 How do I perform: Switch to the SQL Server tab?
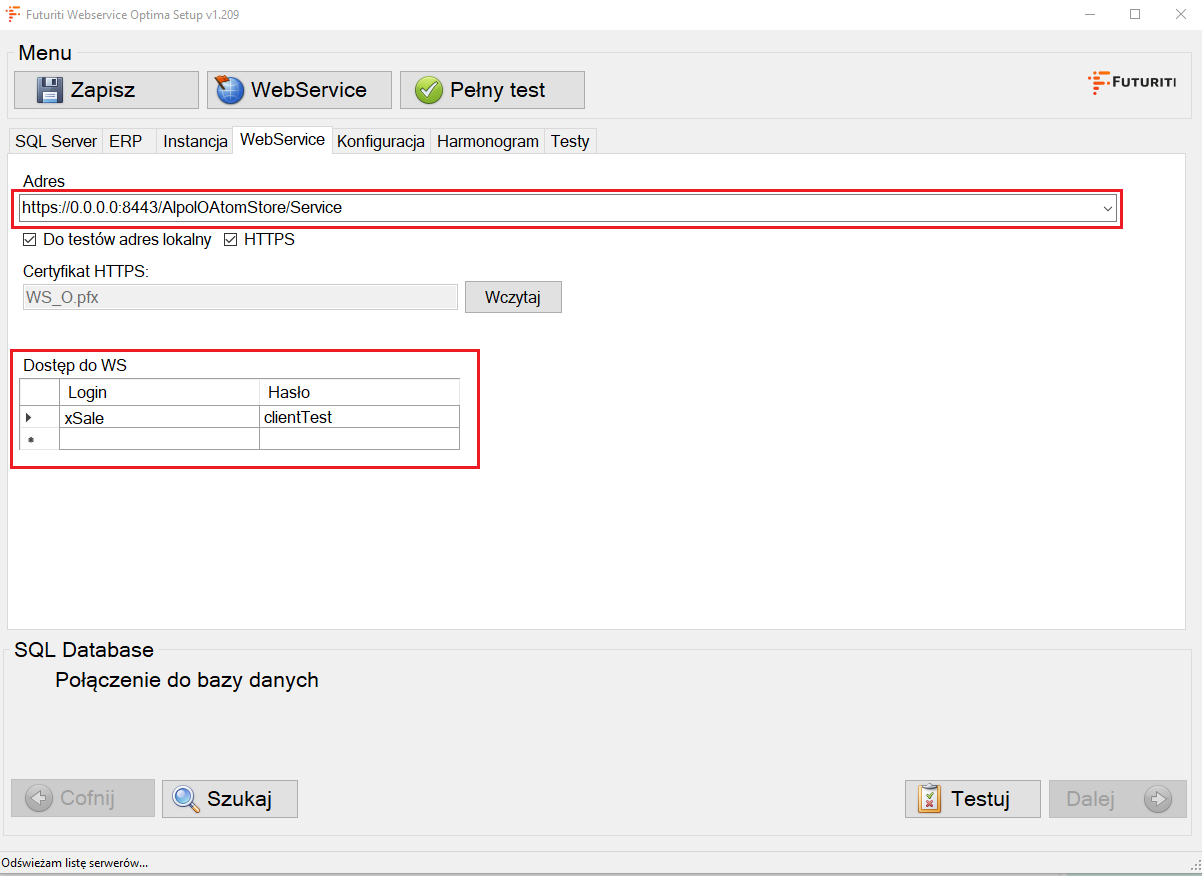pyautogui.click(x=56, y=141)
